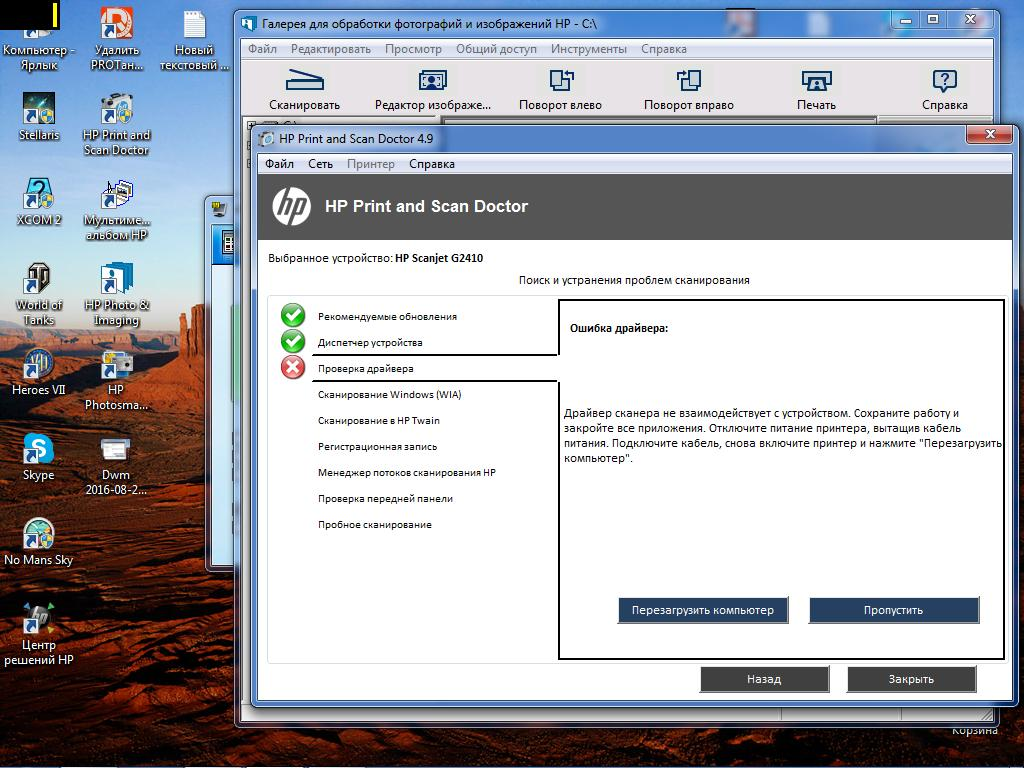Go back with the Назад button
The image size is (1024, 768).
764,679
